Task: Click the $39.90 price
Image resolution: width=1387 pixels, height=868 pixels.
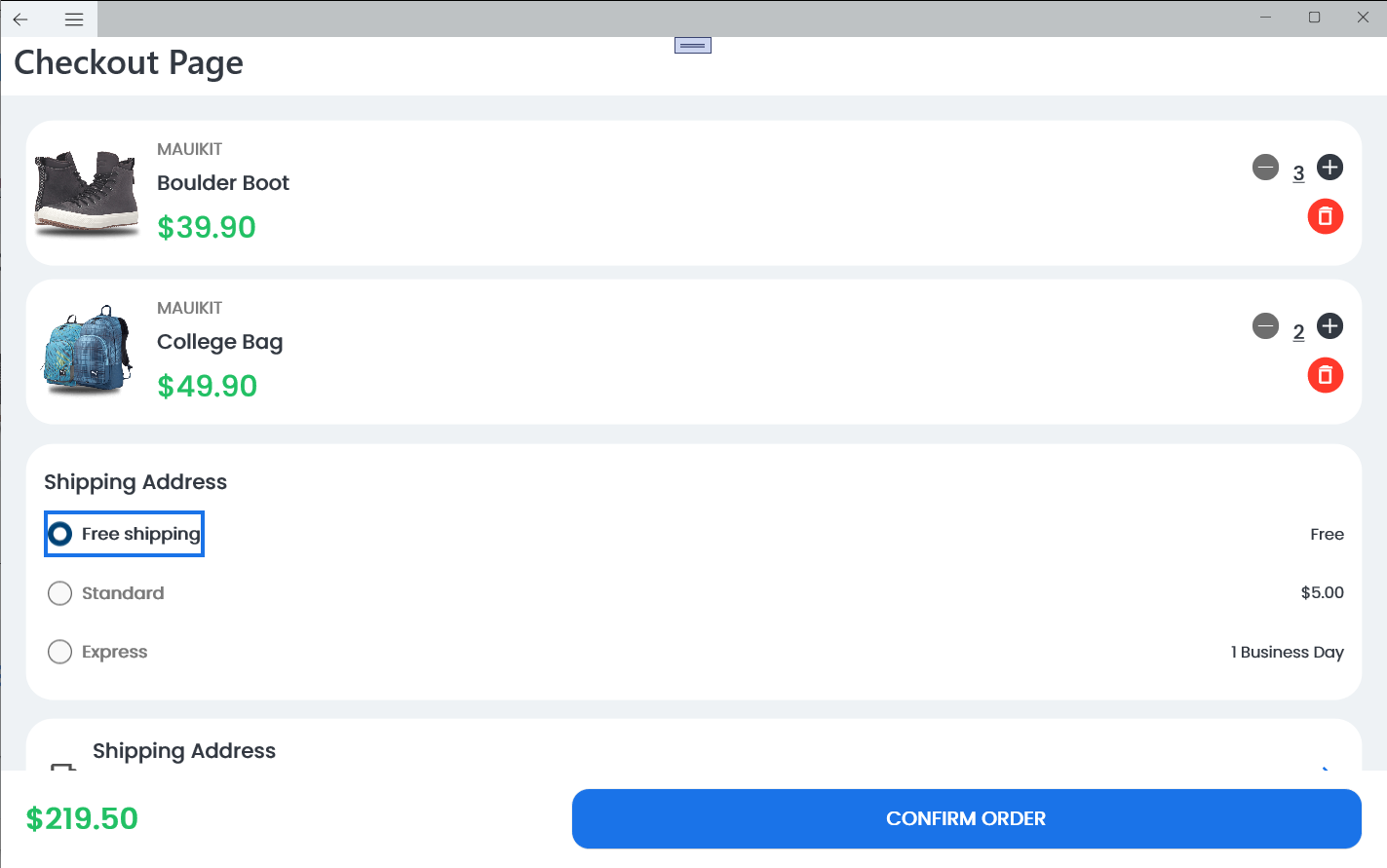Action: [x=207, y=227]
